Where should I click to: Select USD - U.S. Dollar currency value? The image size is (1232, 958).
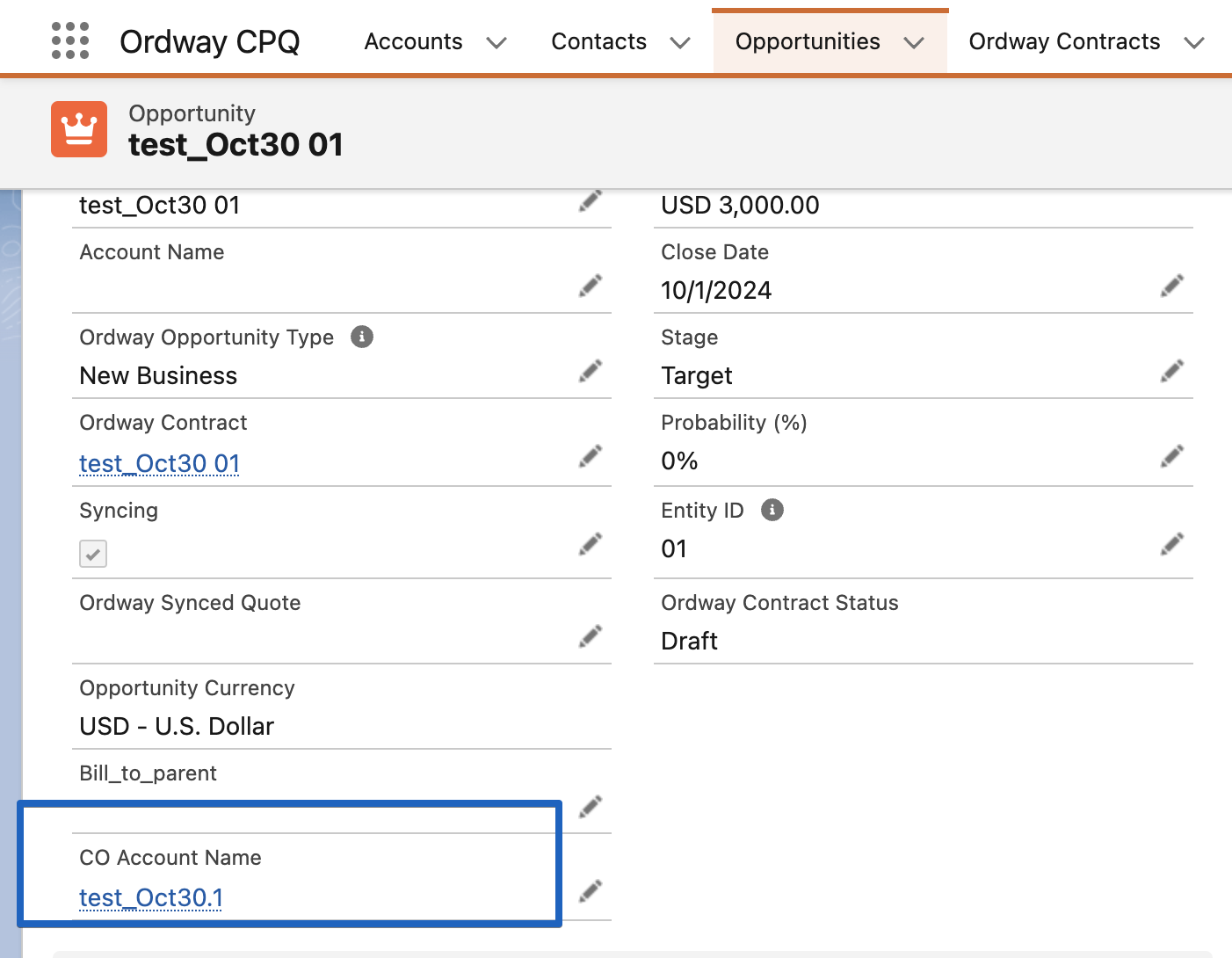[x=177, y=726]
